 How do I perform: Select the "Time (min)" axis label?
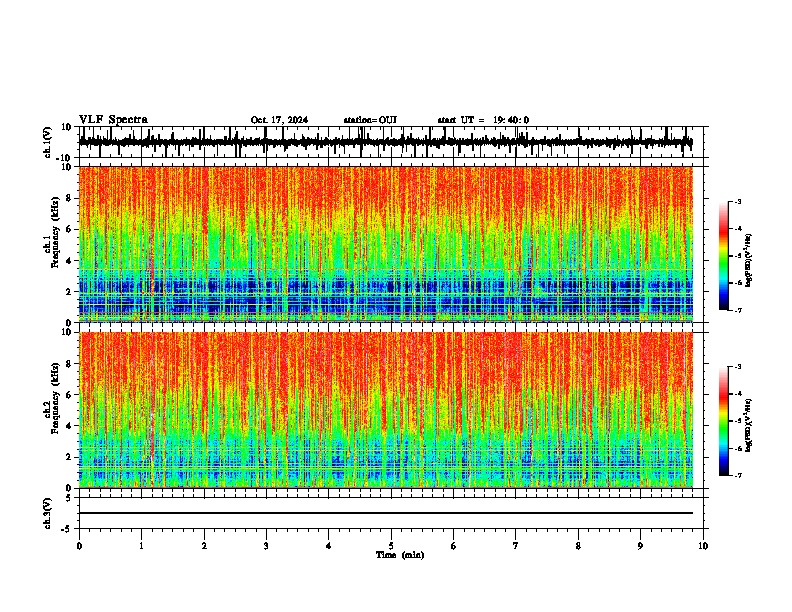pyautogui.click(x=400, y=555)
